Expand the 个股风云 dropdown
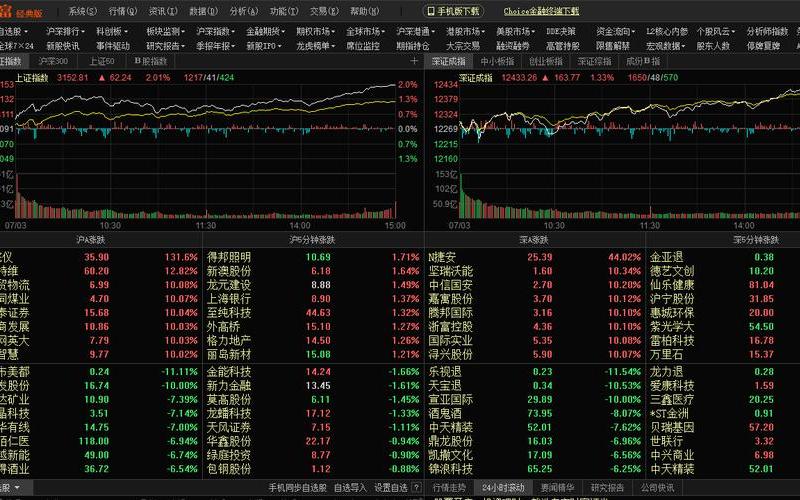800x500 pixels. coord(715,32)
